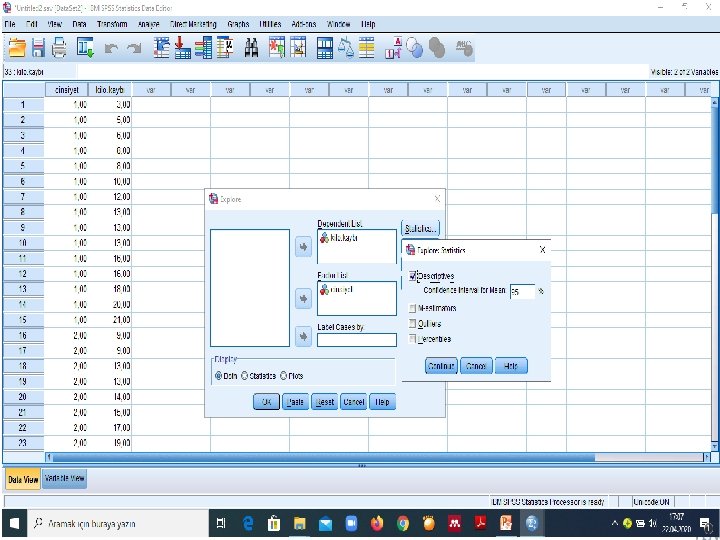Click the Run descriptive statistics icon
This screenshot has height=540, width=720.
[225, 48]
